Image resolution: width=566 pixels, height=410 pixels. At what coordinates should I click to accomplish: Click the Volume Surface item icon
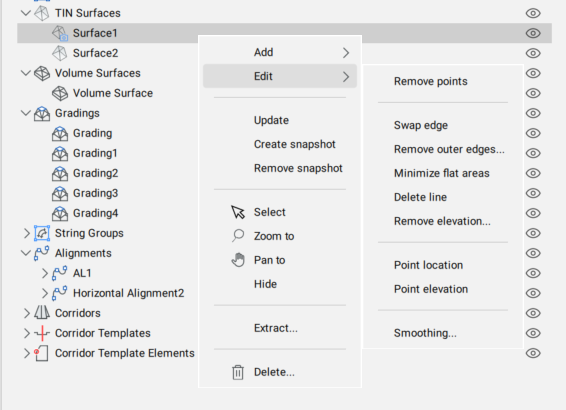60,93
